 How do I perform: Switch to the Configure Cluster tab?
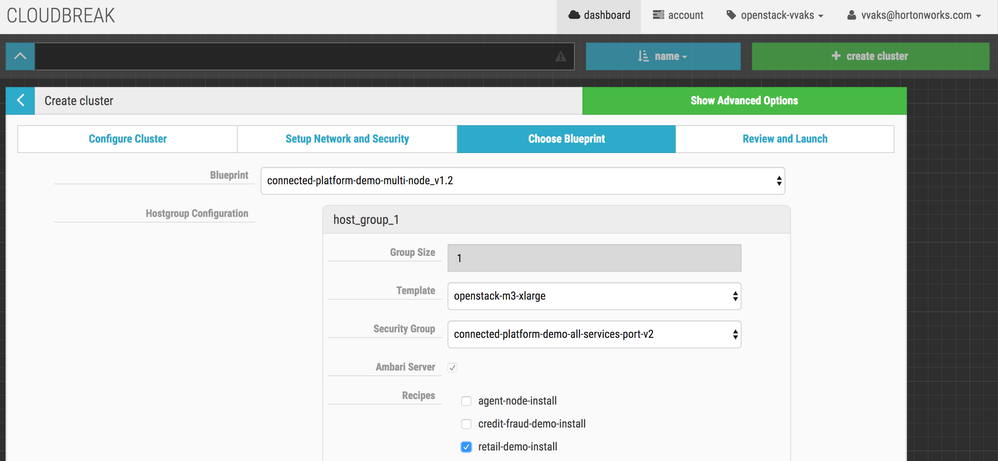click(x=127, y=139)
